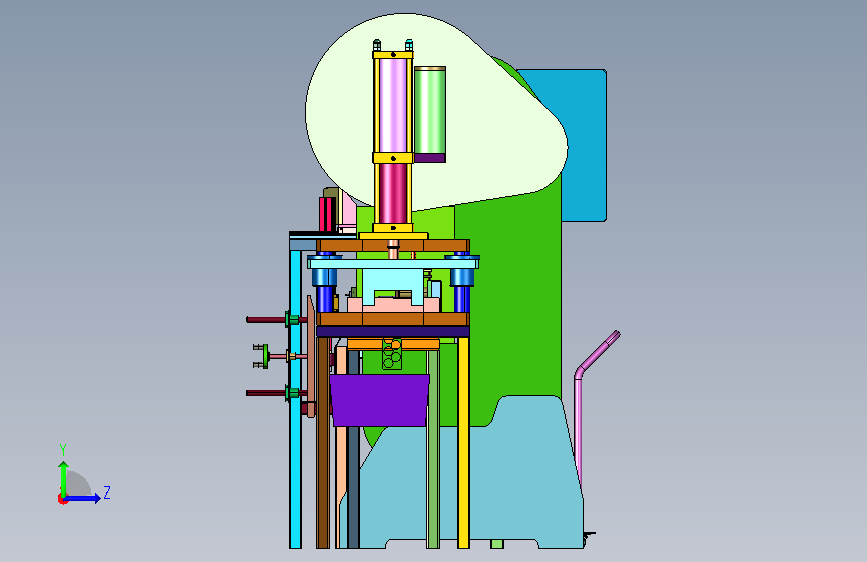The width and height of the screenshot is (867, 562).
Task: Select the red block above left table
Action: click(327, 214)
